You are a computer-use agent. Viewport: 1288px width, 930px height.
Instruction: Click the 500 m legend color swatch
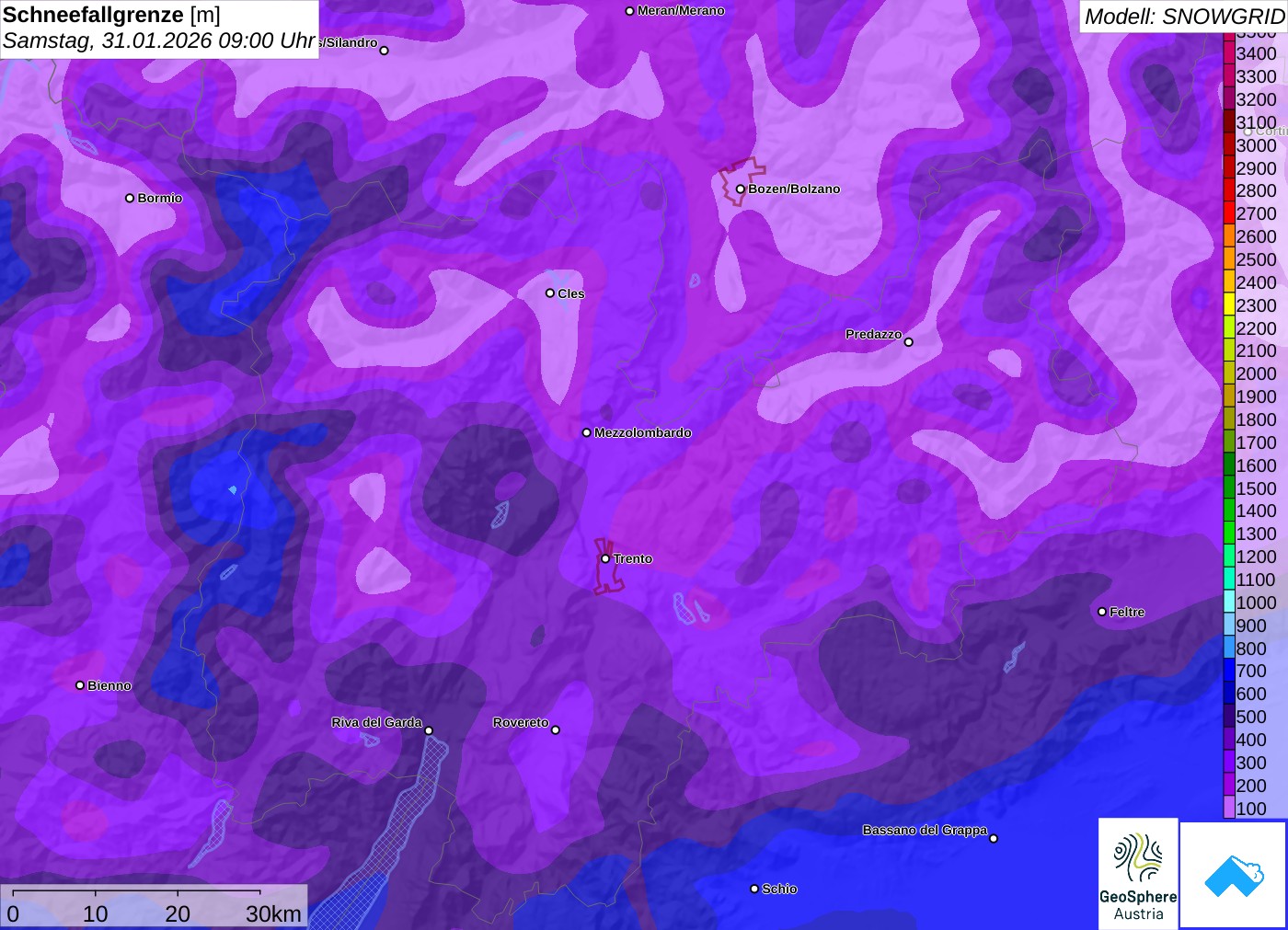coord(1229,717)
